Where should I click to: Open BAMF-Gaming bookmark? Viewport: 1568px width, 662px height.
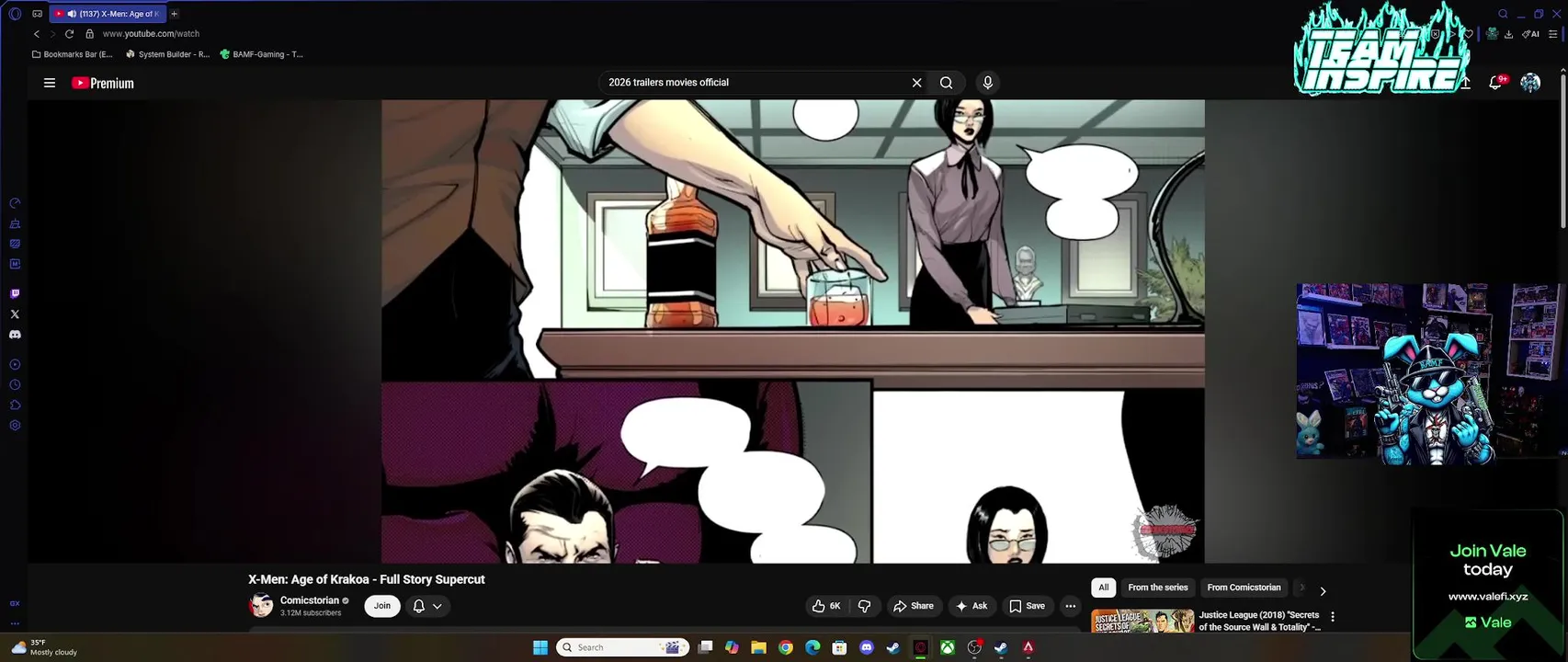pyautogui.click(x=261, y=54)
